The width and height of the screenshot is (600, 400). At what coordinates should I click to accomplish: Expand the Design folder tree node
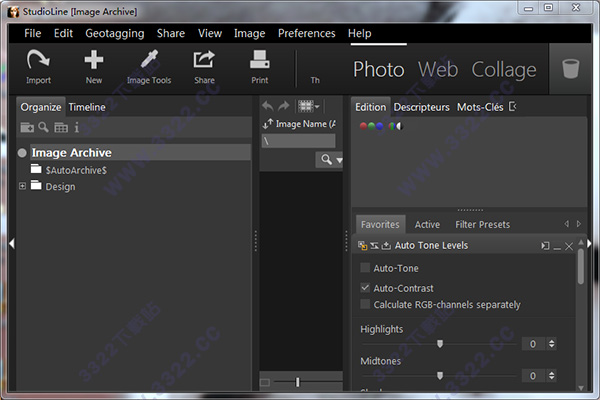click(x=21, y=186)
